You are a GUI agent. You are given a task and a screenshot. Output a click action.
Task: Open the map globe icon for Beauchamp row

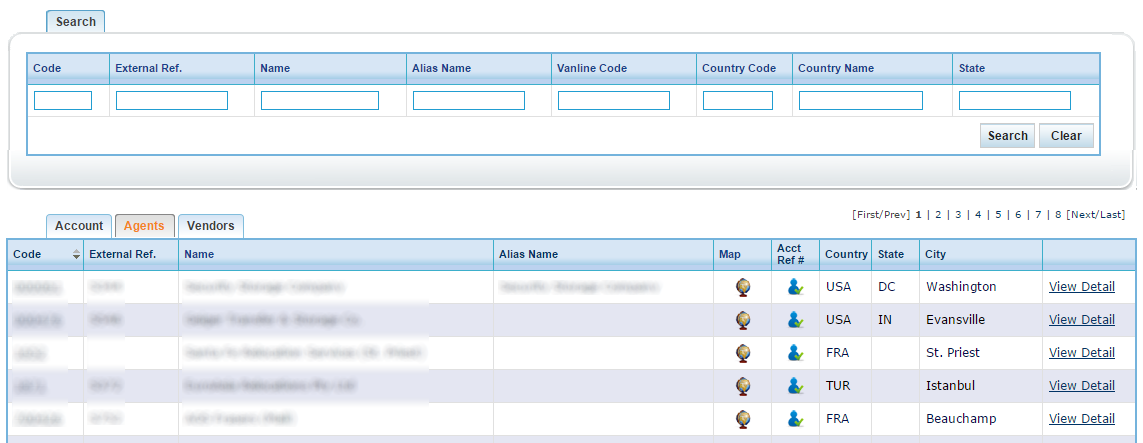743,419
